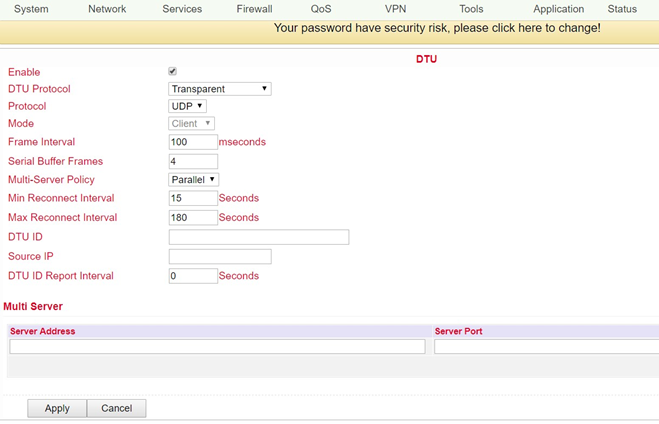This screenshot has width=659, height=424.
Task: Focus the Frame Interval field
Action: [193, 142]
